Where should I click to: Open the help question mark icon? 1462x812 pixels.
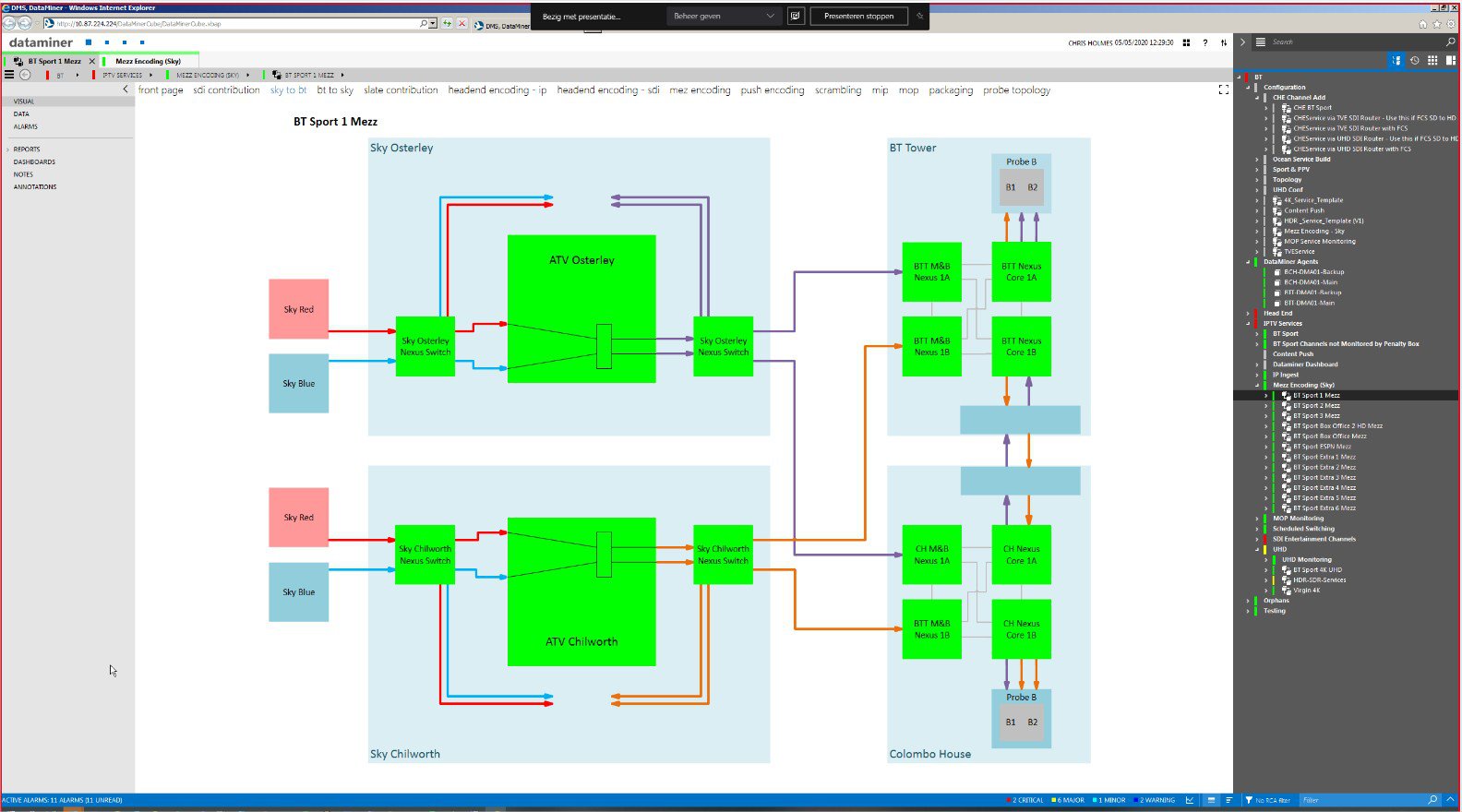coord(1205,42)
